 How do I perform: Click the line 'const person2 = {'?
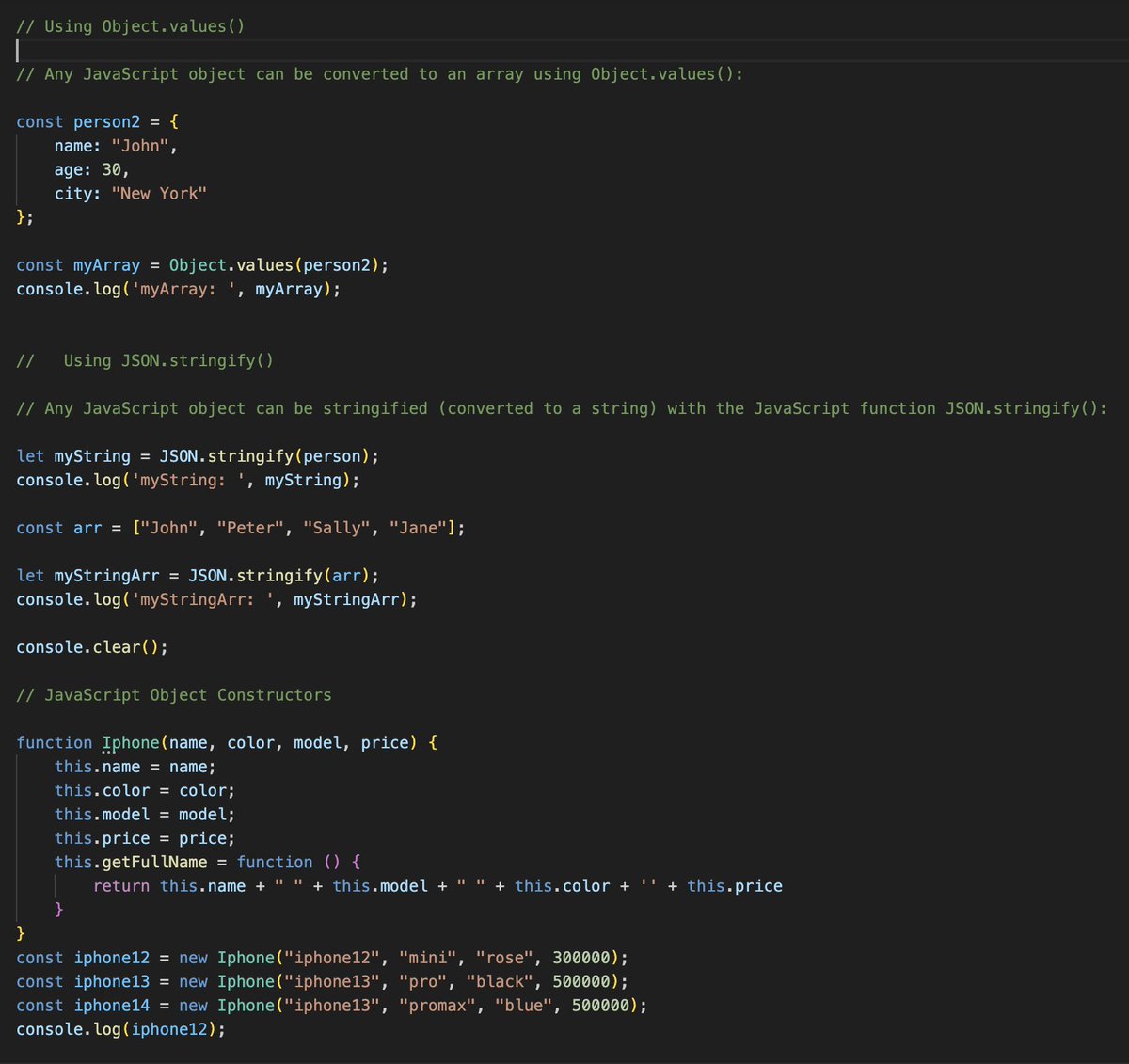point(98,122)
